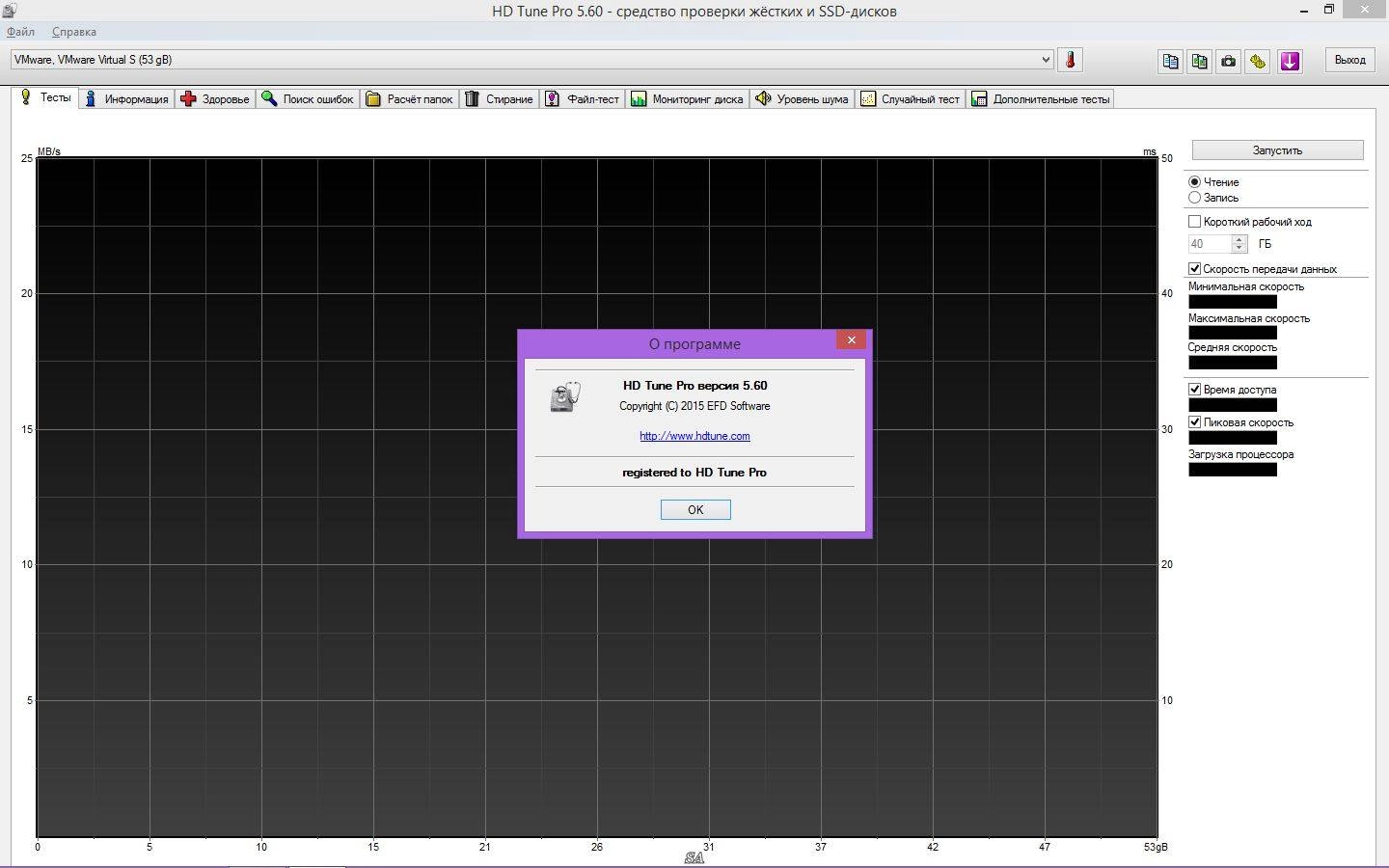Click the Выход button
Viewport: 1389px width, 868px height.
coord(1349,60)
